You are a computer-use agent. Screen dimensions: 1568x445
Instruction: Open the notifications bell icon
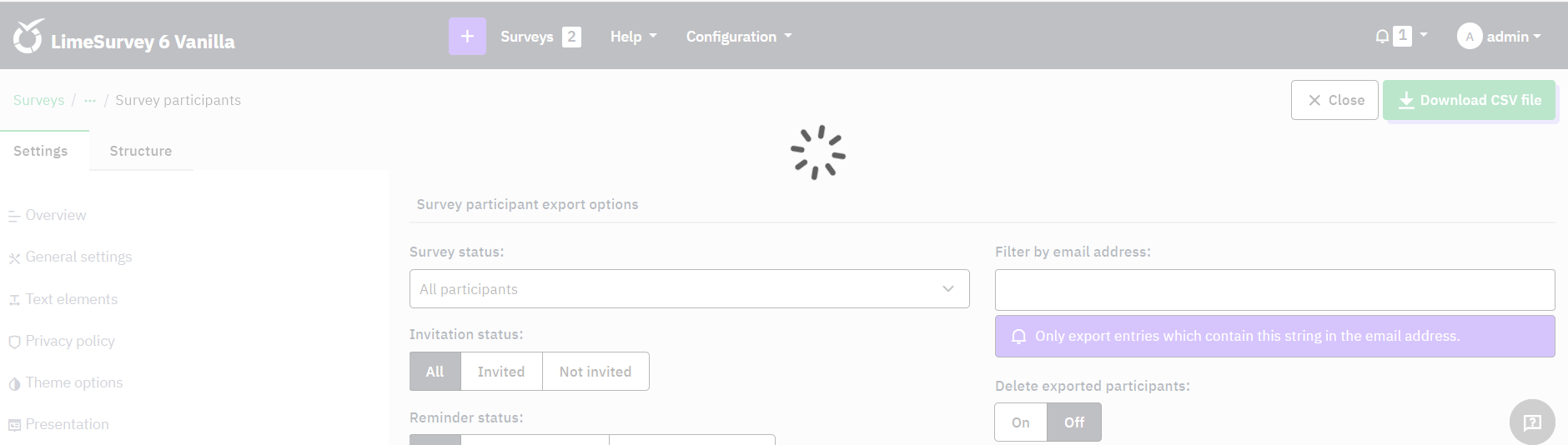(1382, 37)
